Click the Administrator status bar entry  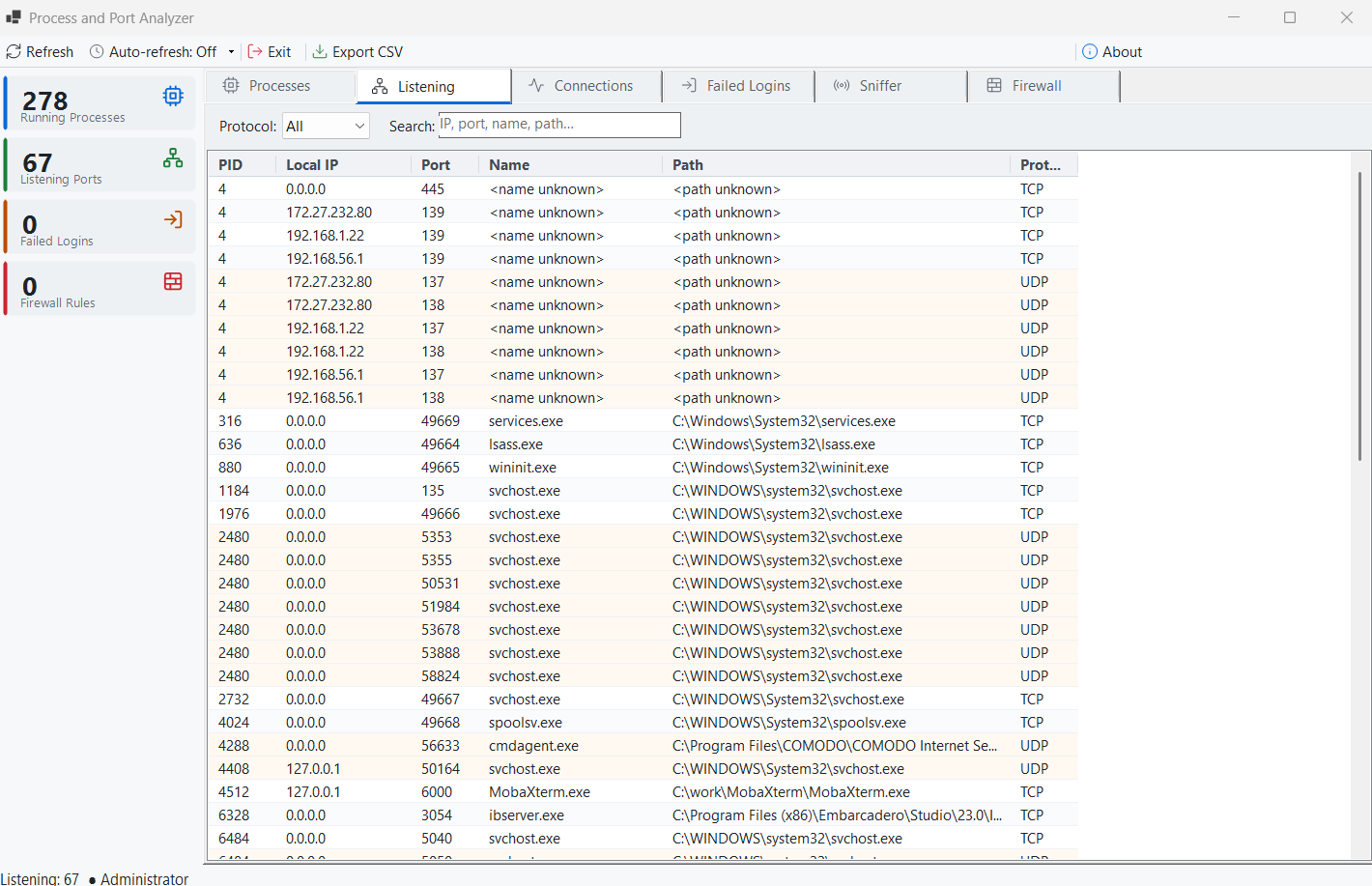coord(144,878)
